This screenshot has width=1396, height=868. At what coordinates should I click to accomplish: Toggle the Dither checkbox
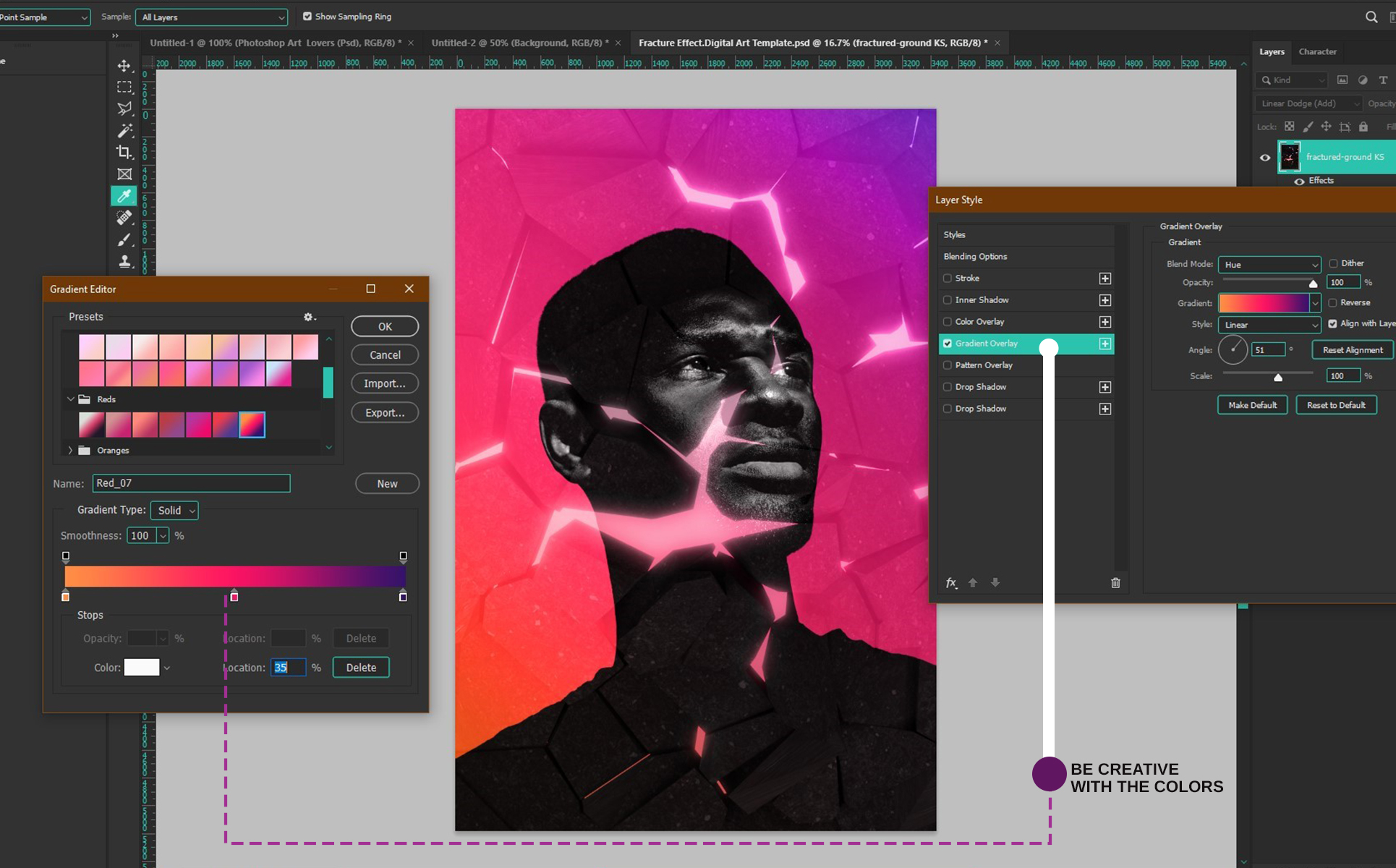pos(1333,263)
